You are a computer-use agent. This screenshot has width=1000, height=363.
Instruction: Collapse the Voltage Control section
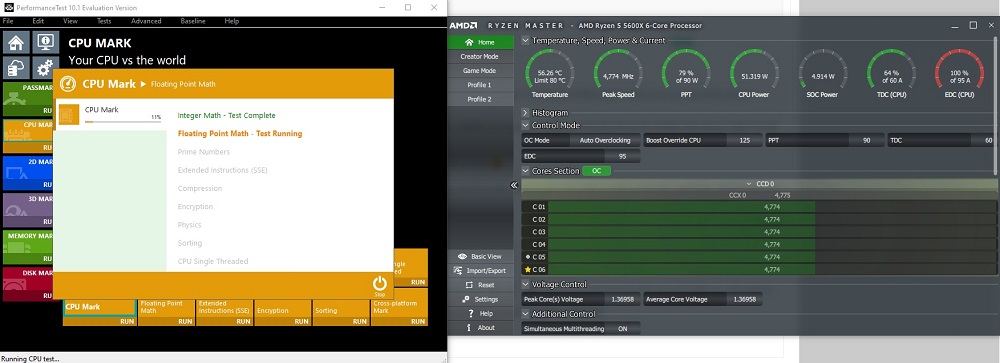pyautogui.click(x=526, y=285)
